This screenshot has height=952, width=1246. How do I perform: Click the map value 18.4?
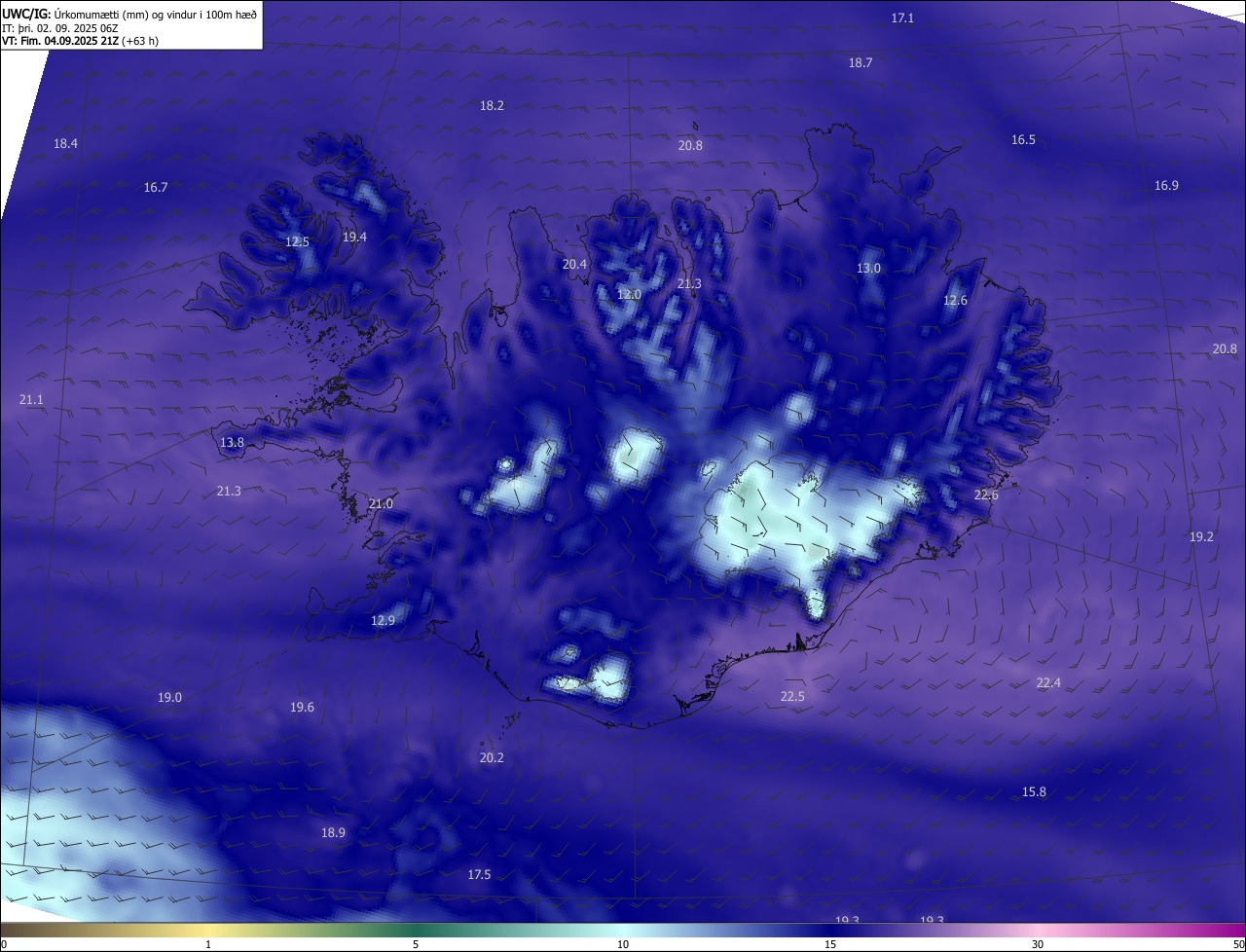click(65, 143)
